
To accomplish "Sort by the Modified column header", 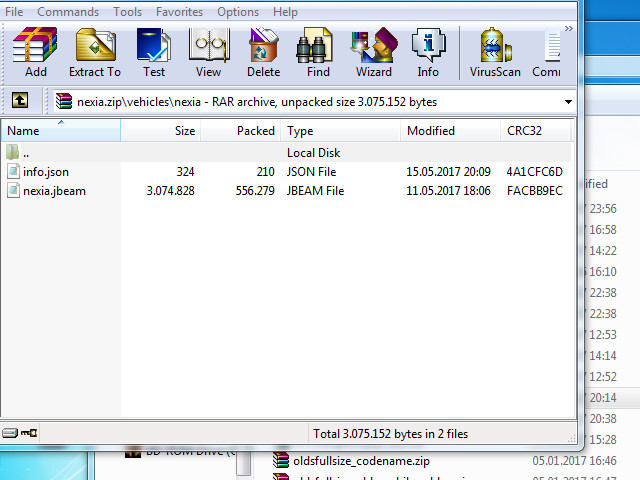I will click(450, 131).
